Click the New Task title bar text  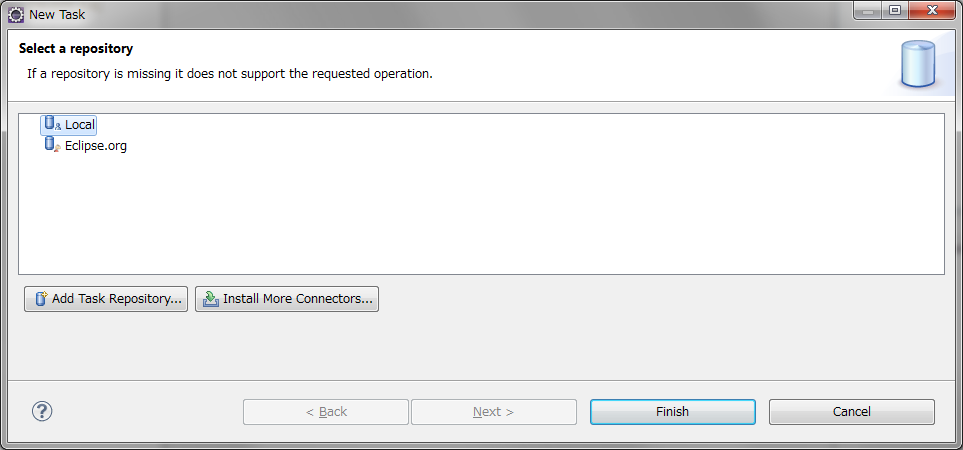point(57,15)
